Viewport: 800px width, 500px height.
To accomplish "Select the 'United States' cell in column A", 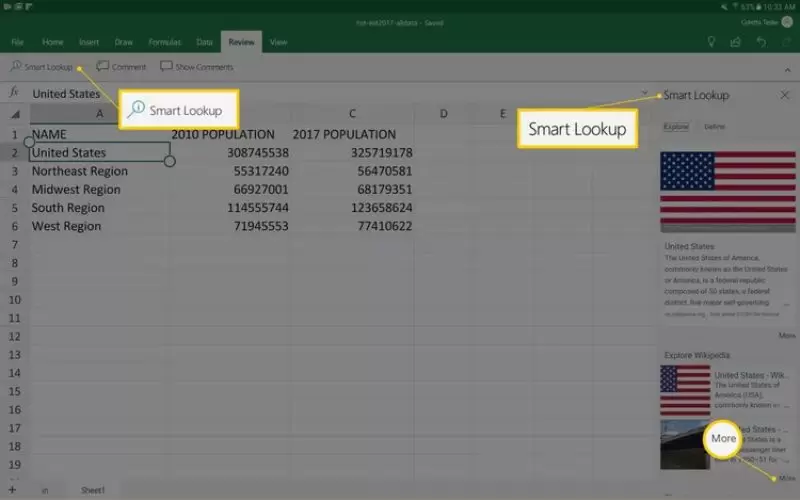I will tap(99, 153).
